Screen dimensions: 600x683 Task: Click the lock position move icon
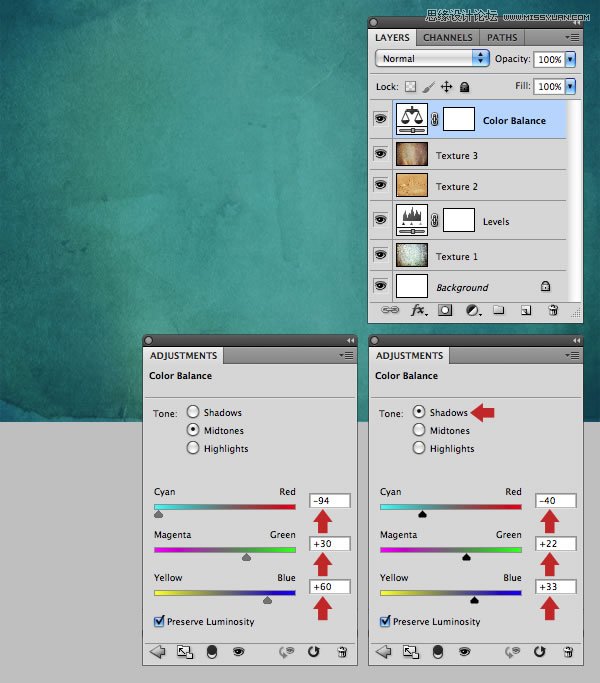tap(447, 87)
